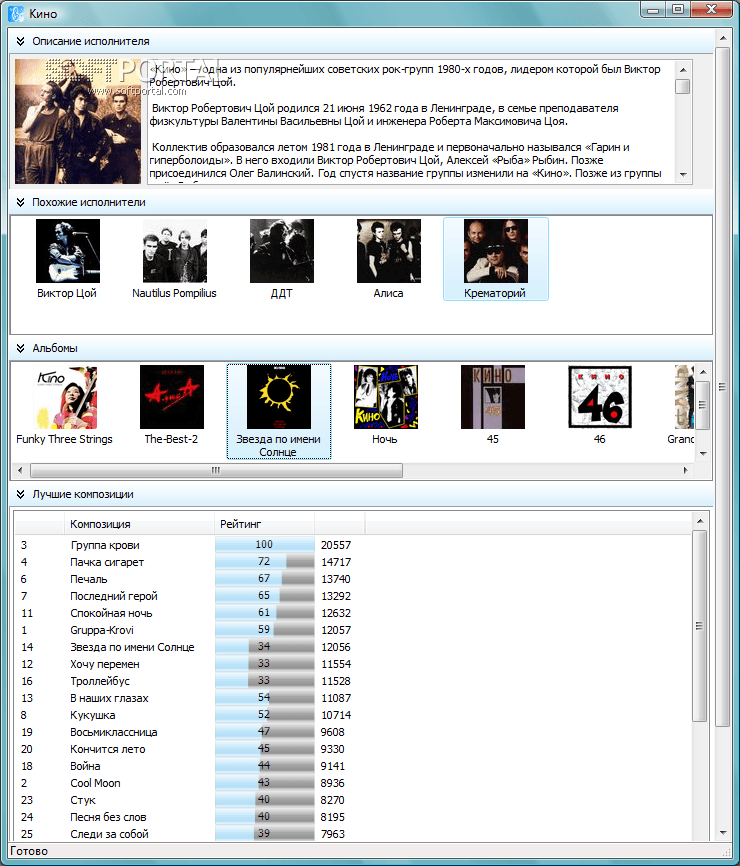Collapse the Альбомы section
The width and height of the screenshot is (740, 866).
tap(20, 348)
